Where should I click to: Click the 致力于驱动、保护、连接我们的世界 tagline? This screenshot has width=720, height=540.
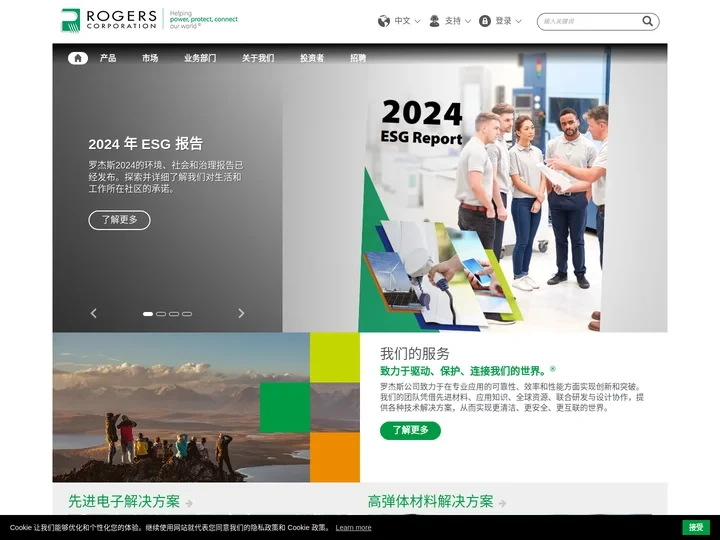click(x=467, y=371)
